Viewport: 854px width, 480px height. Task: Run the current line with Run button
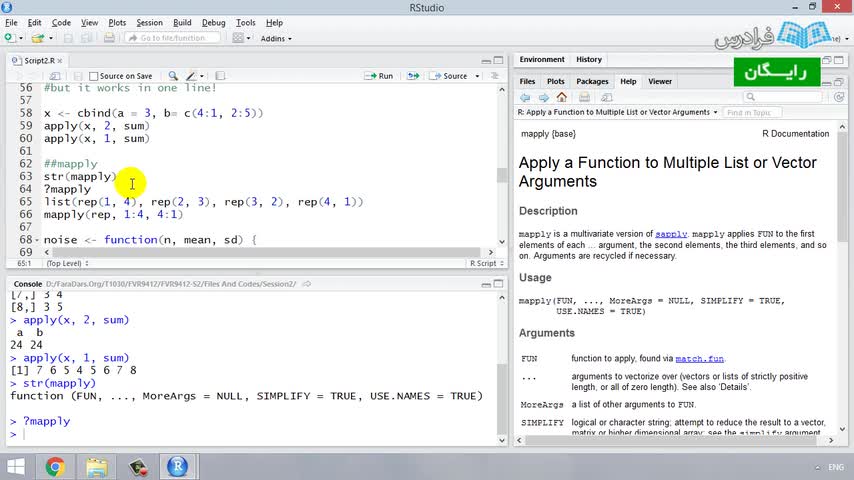pos(379,76)
